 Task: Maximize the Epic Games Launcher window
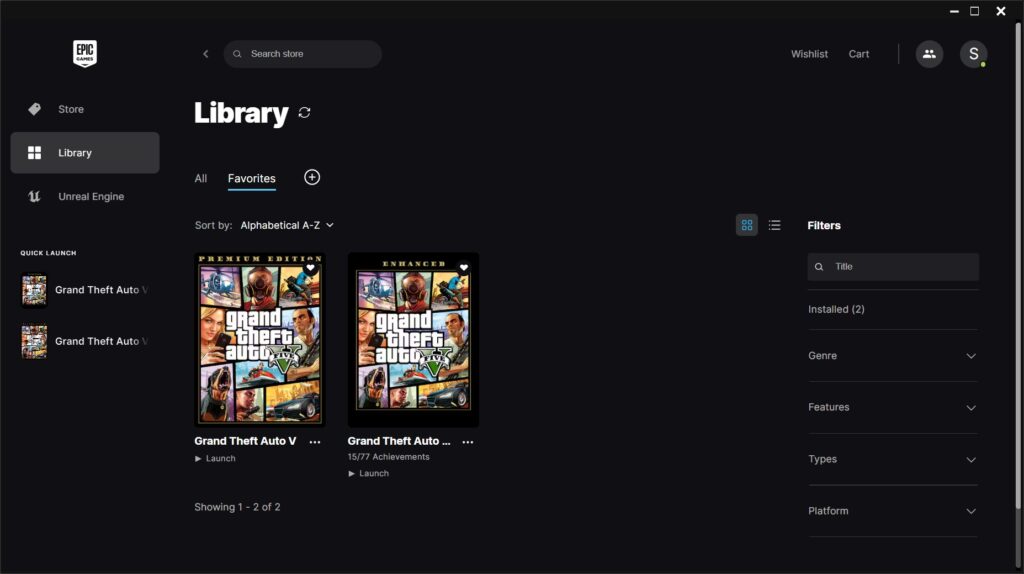(x=974, y=11)
